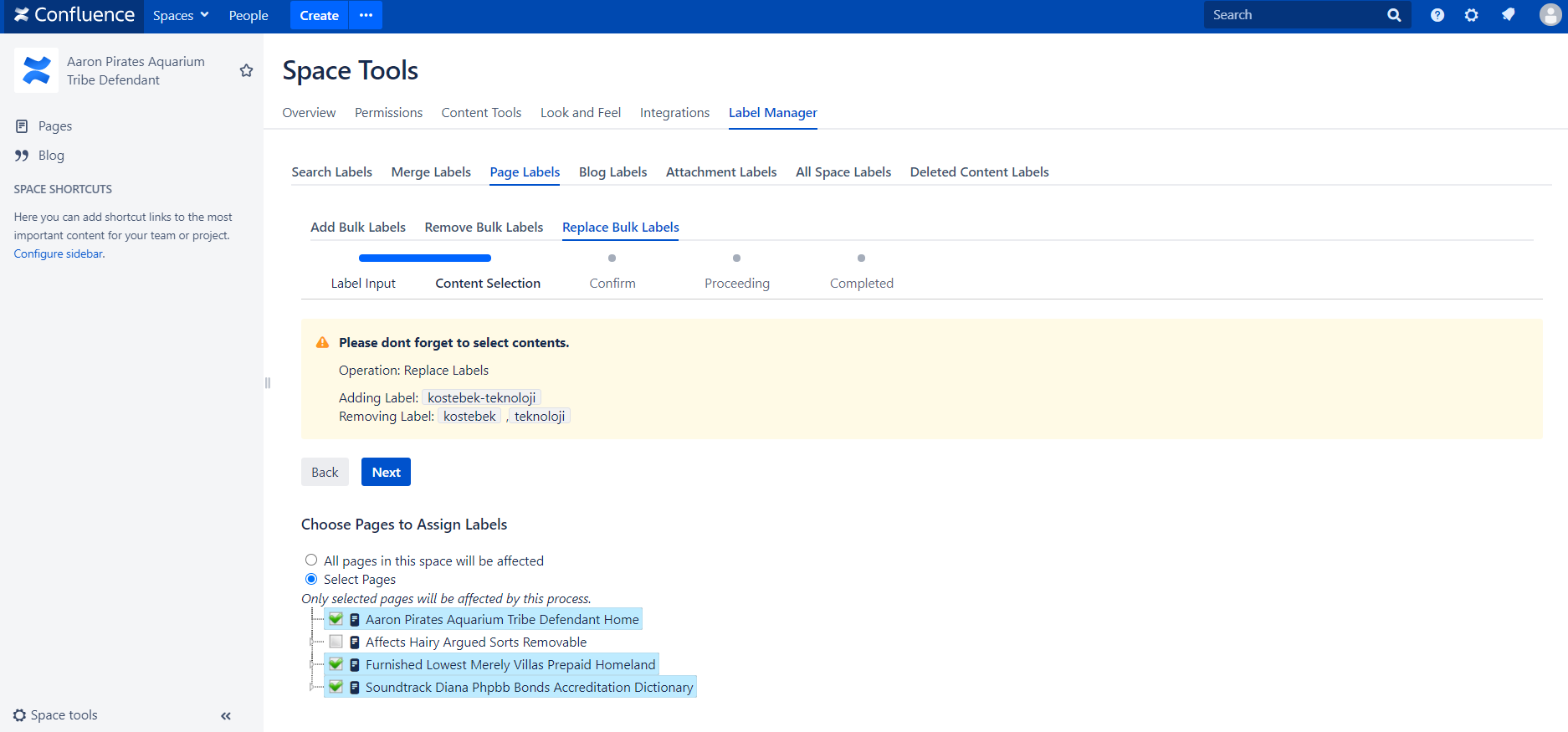Click page icon of Furnished Lowest Merely
This screenshot has height=732, width=1568.
[x=355, y=665]
